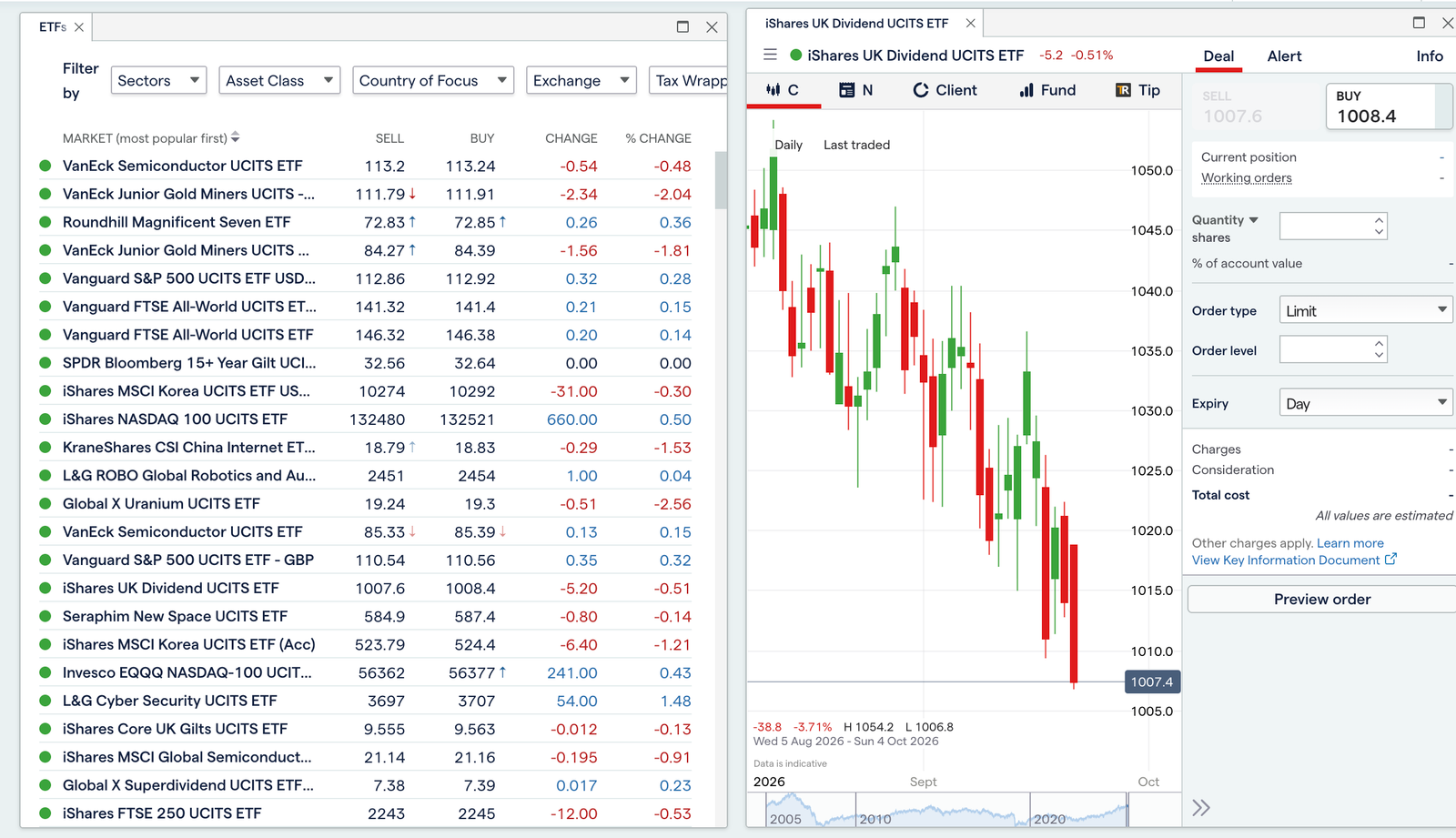The height and width of the screenshot is (838, 1456).
Task: Switch to the Alert tab
Action: click(1284, 56)
